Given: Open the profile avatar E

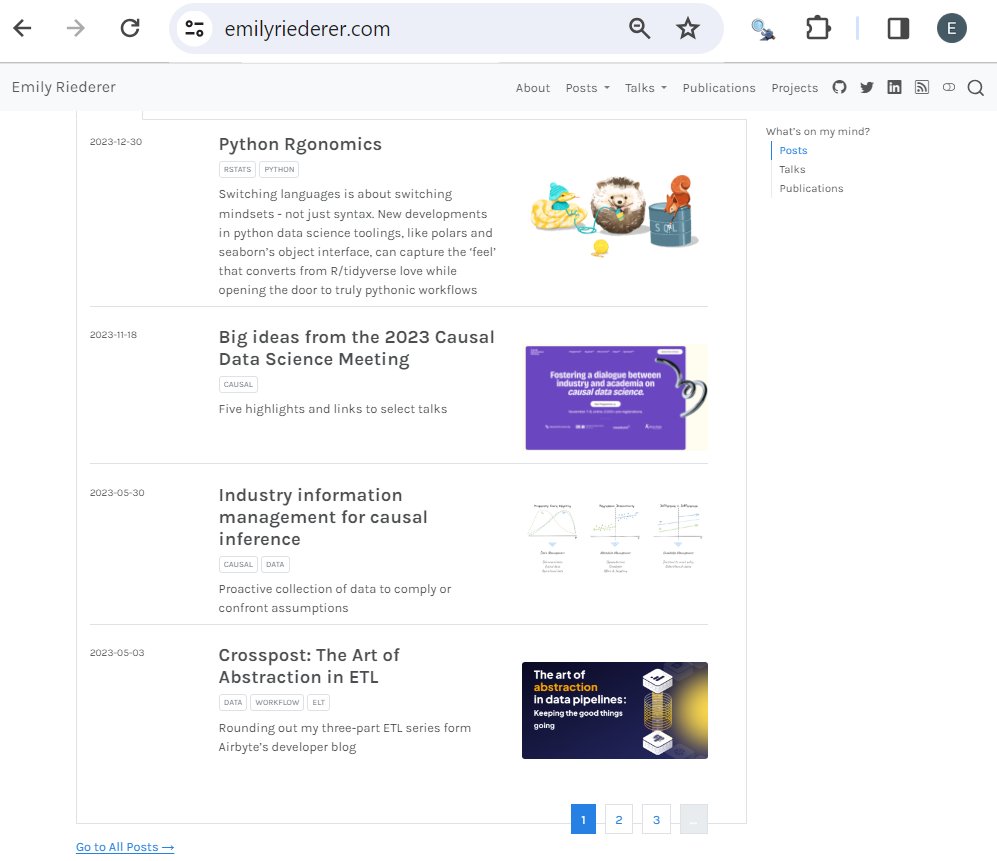Looking at the screenshot, I should point(951,28).
